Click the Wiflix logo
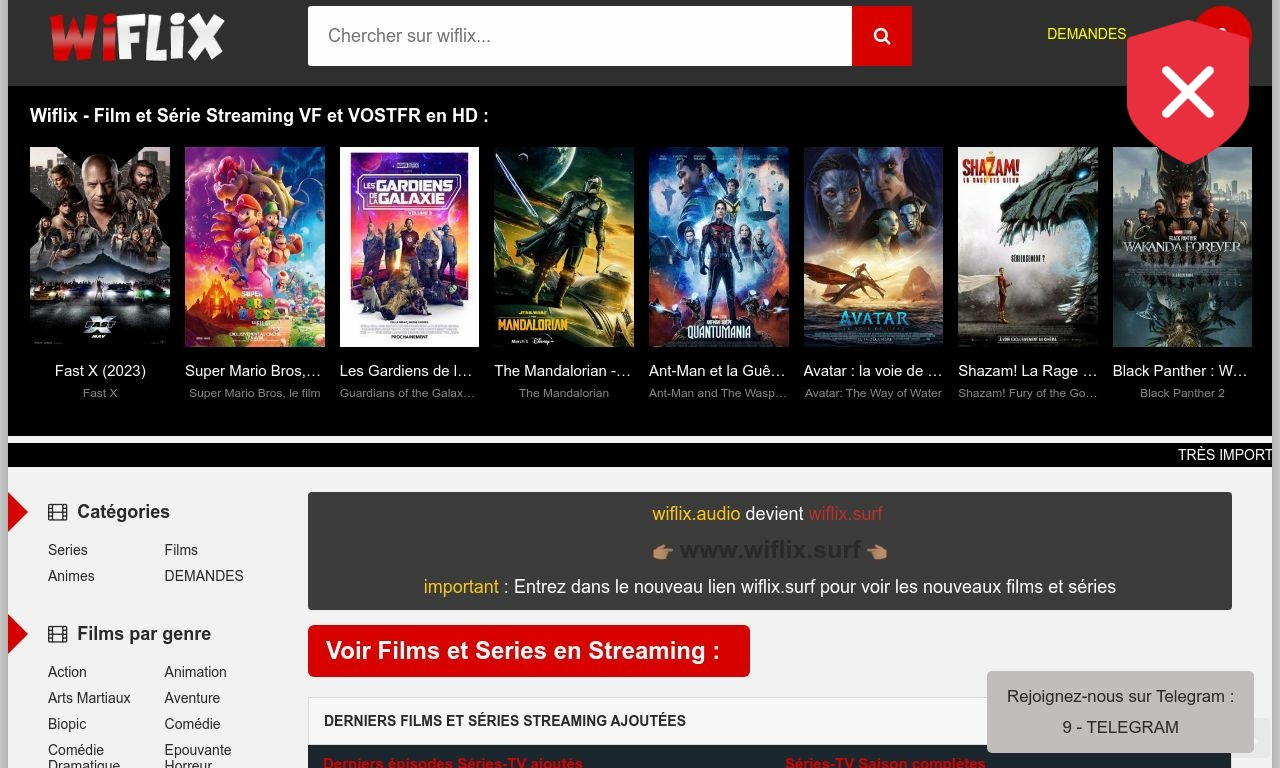 click(x=137, y=37)
